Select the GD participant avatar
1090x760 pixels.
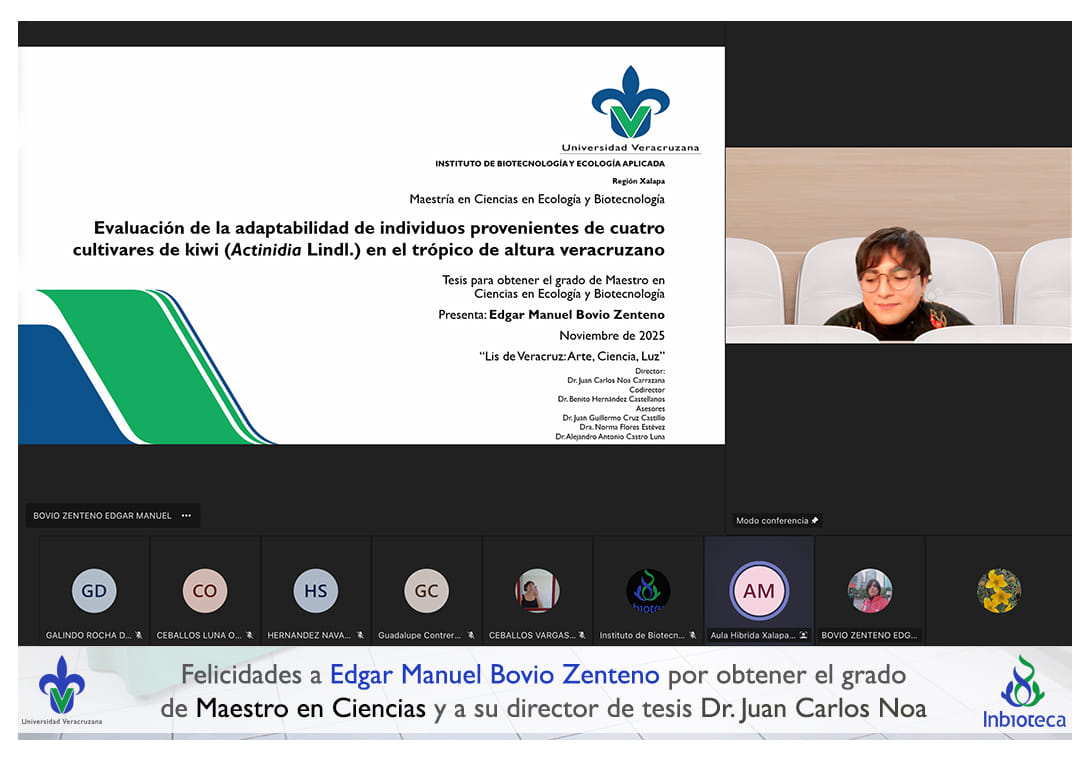94,591
